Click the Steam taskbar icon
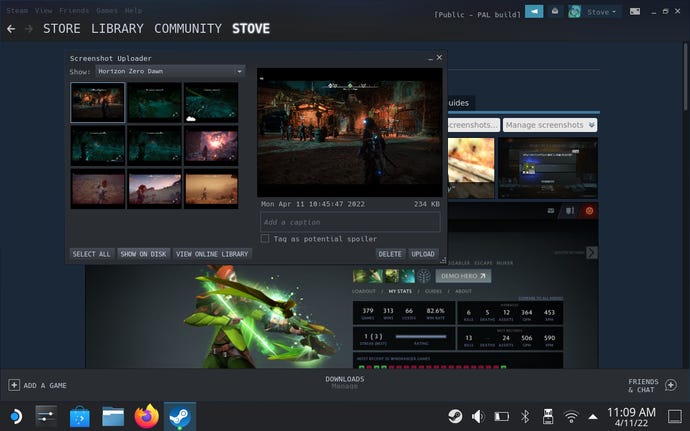The height and width of the screenshot is (431, 690). pyautogui.click(x=180, y=416)
